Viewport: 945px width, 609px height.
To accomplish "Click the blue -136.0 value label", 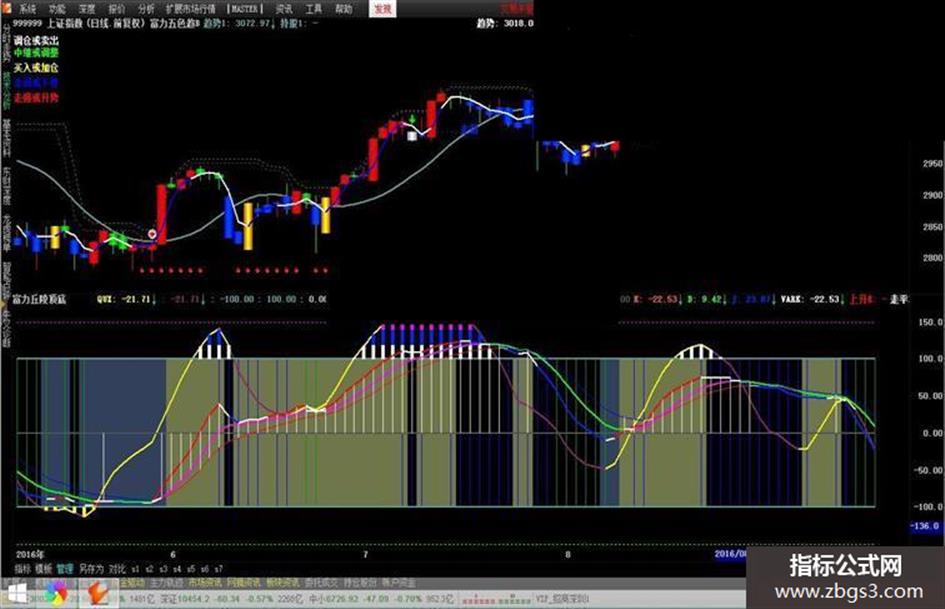I will tap(925, 526).
